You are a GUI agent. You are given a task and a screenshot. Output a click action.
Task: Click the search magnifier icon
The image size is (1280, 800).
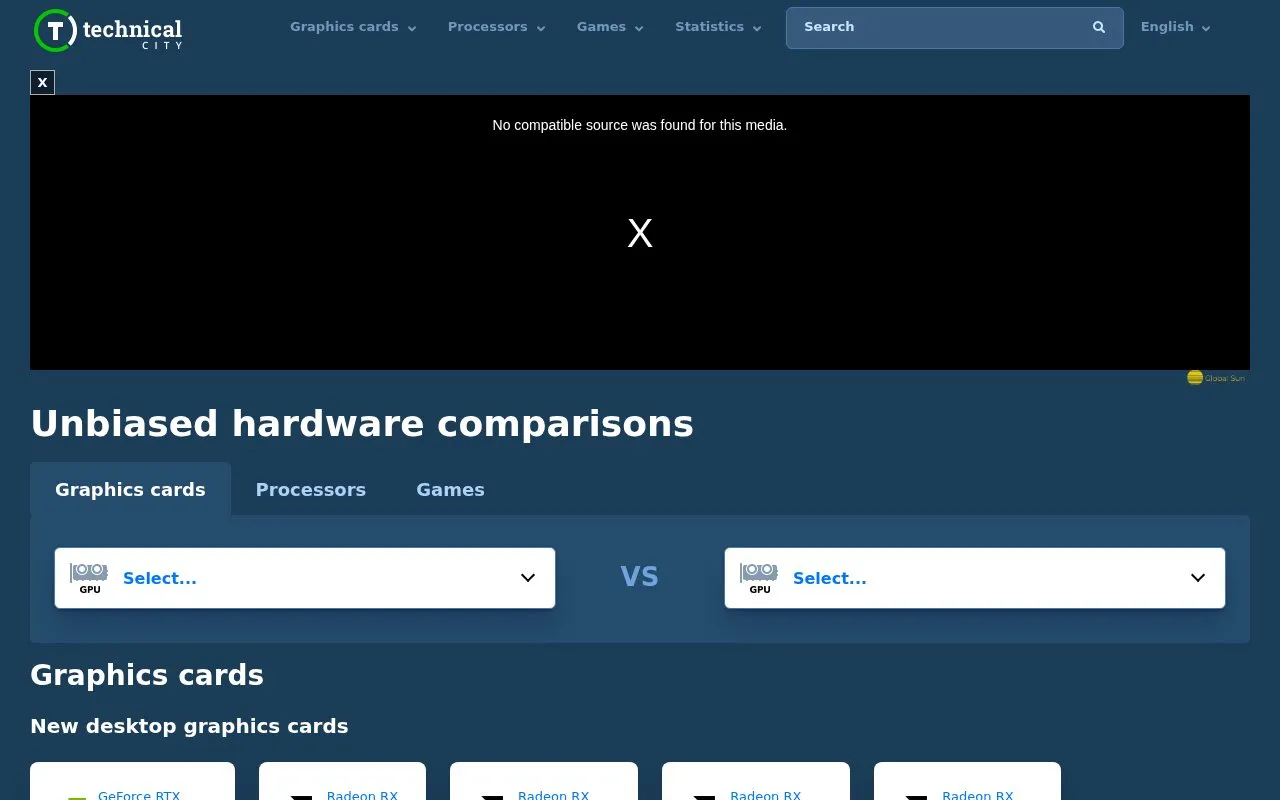point(1099,27)
